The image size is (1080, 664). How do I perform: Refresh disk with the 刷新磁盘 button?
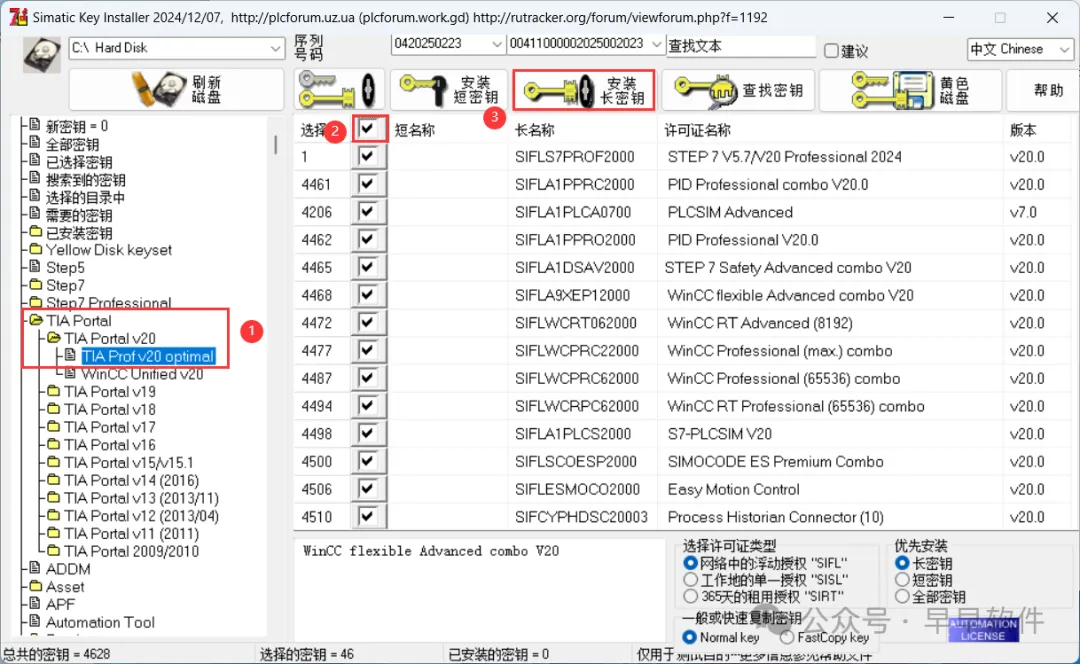(x=176, y=90)
